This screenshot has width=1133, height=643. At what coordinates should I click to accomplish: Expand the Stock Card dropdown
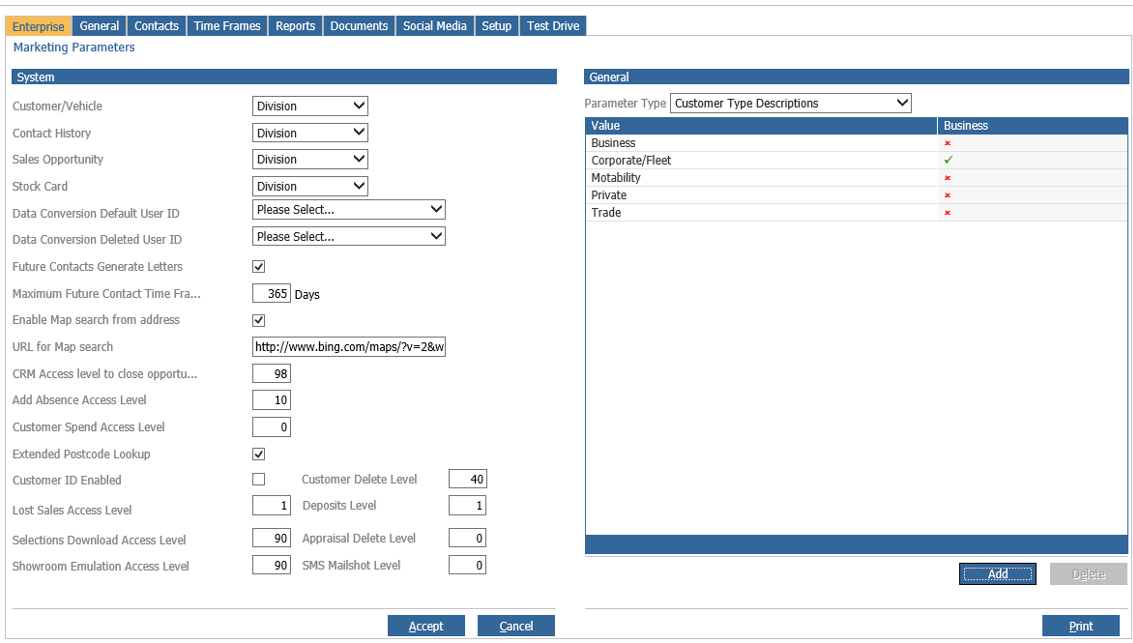point(310,186)
